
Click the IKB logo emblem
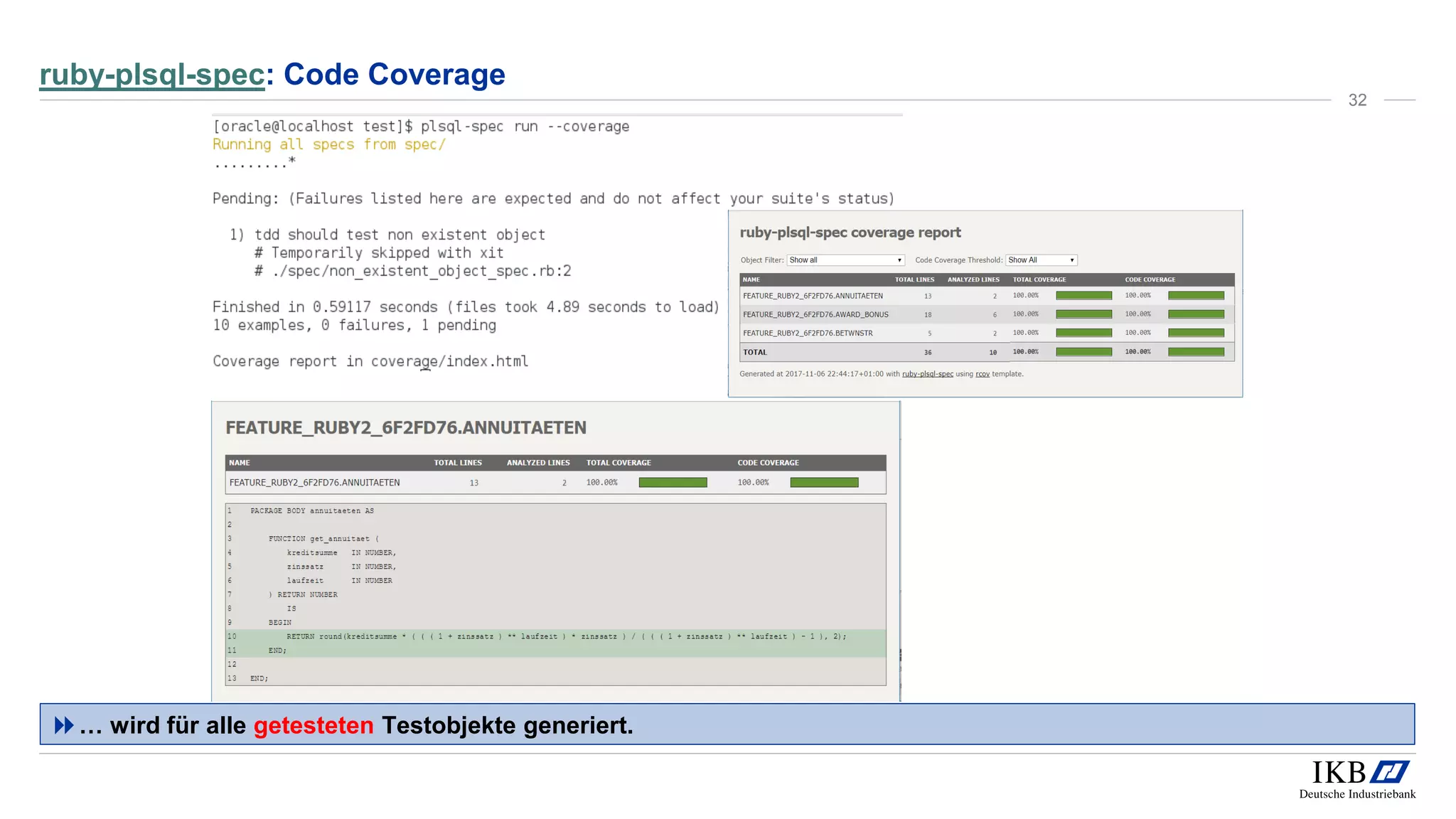(x=1389, y=772)
